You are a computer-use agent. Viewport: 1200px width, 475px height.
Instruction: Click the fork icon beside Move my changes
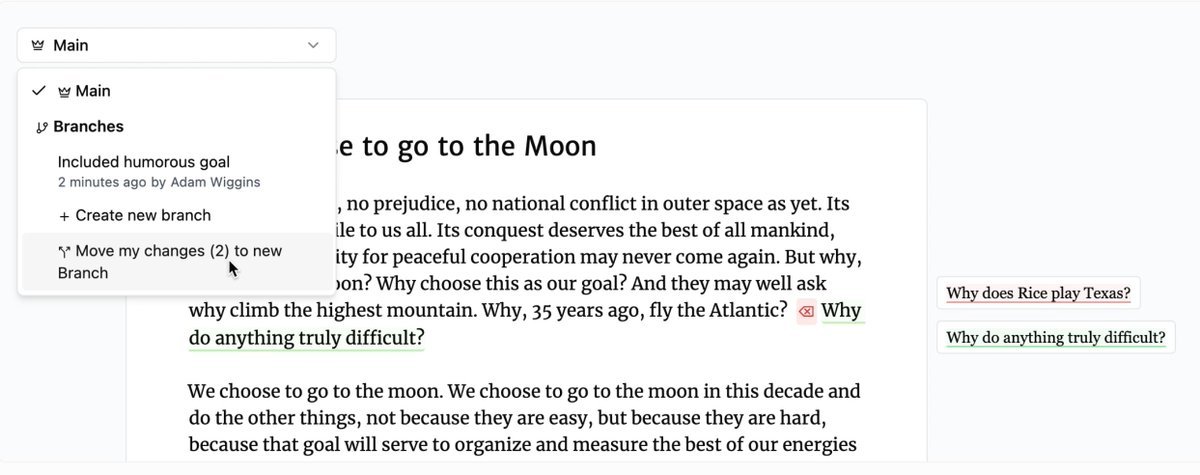(64, 252)
